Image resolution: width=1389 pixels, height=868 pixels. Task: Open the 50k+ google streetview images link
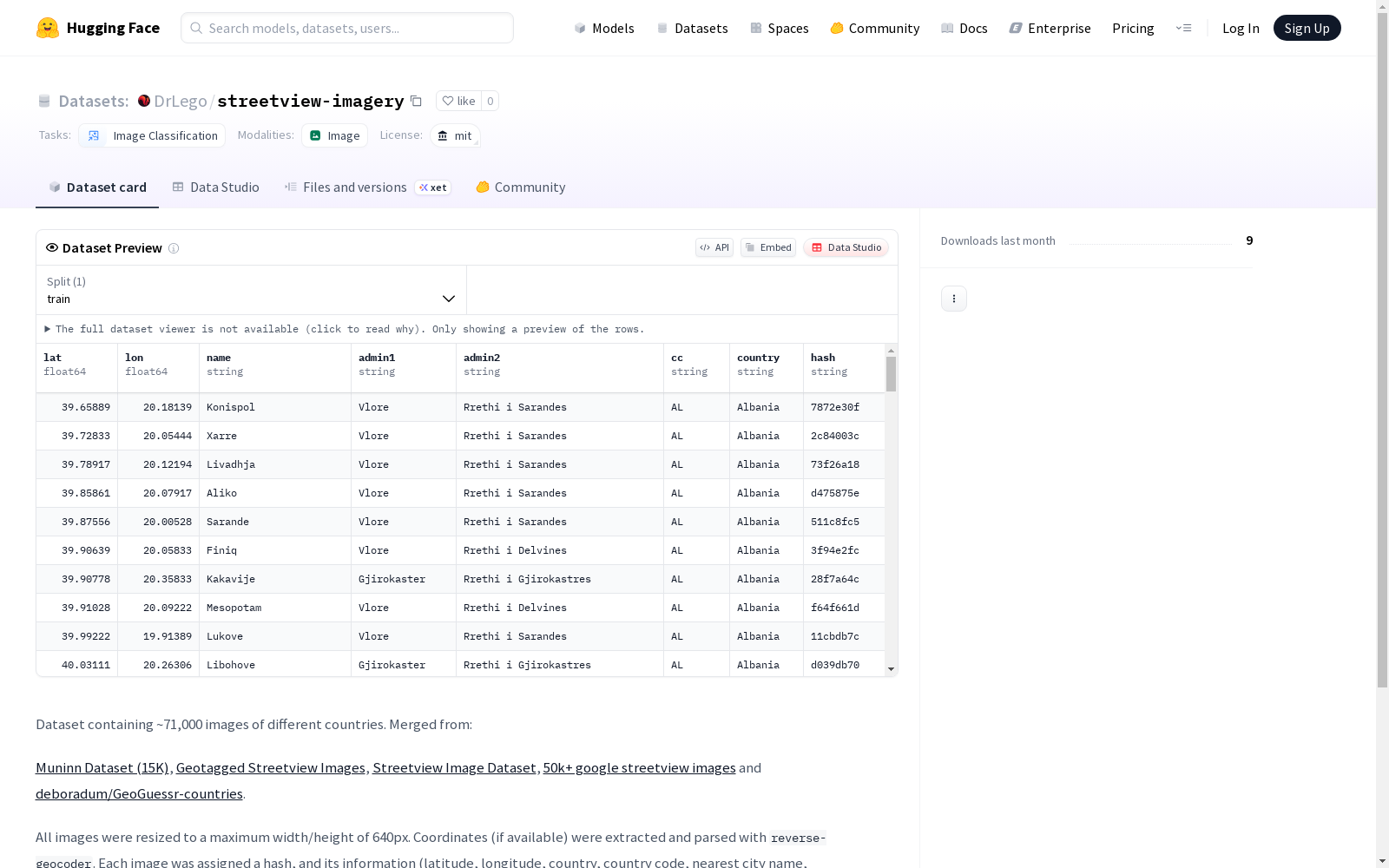point(640,767)
